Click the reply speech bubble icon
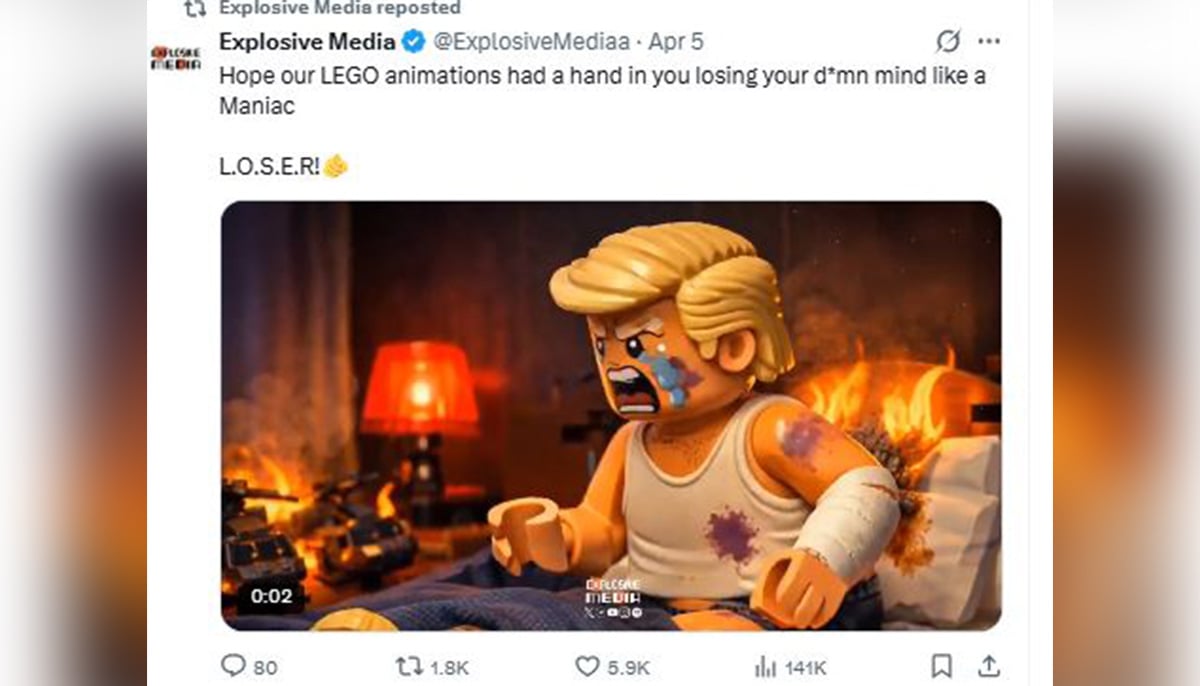Screen dimensions: 1200x686 point(231,666)
